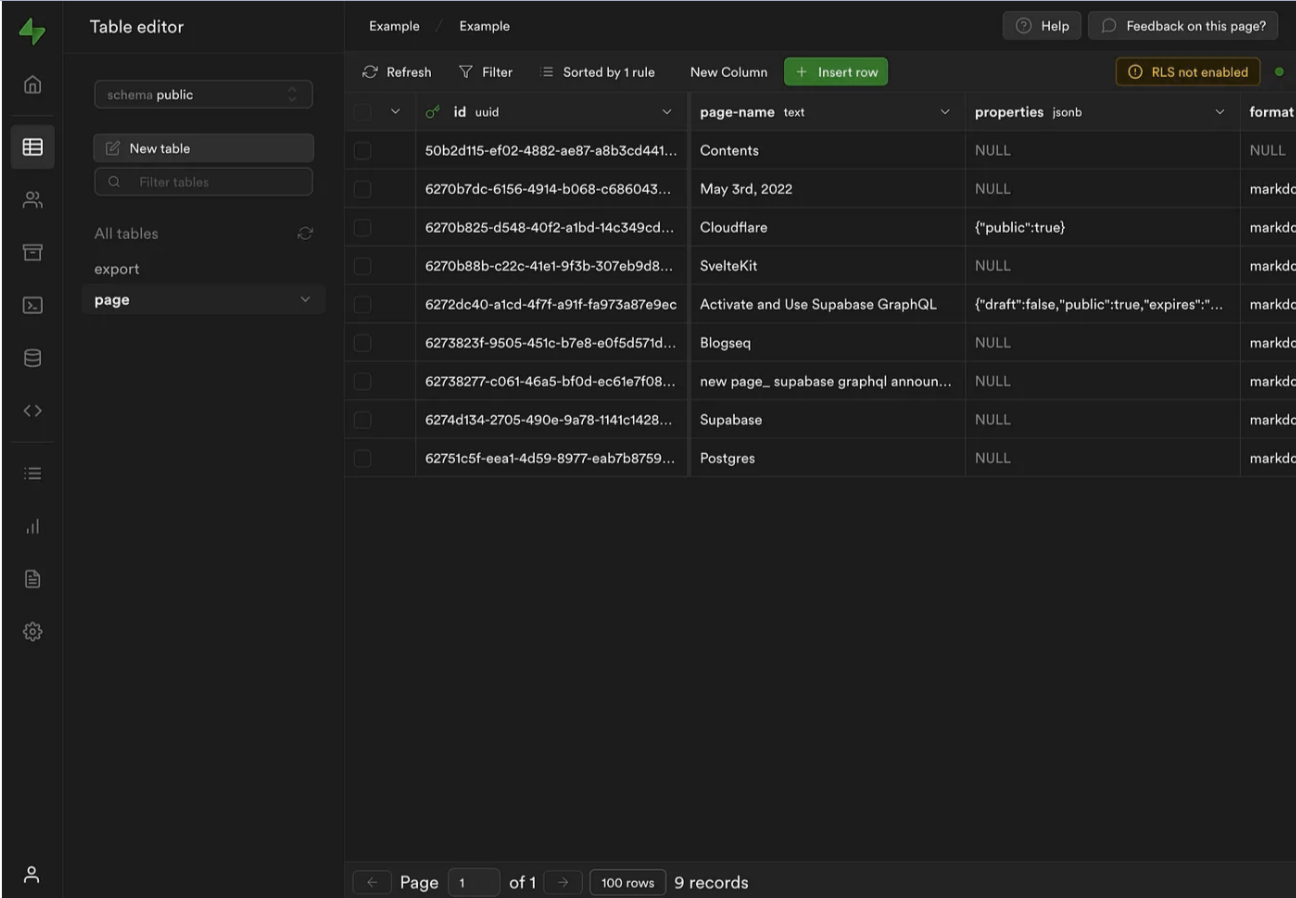Click Refresh in the toolbar
This screenshot has width=1296, height=898.
pyautogui.click(x=397, y=72)
